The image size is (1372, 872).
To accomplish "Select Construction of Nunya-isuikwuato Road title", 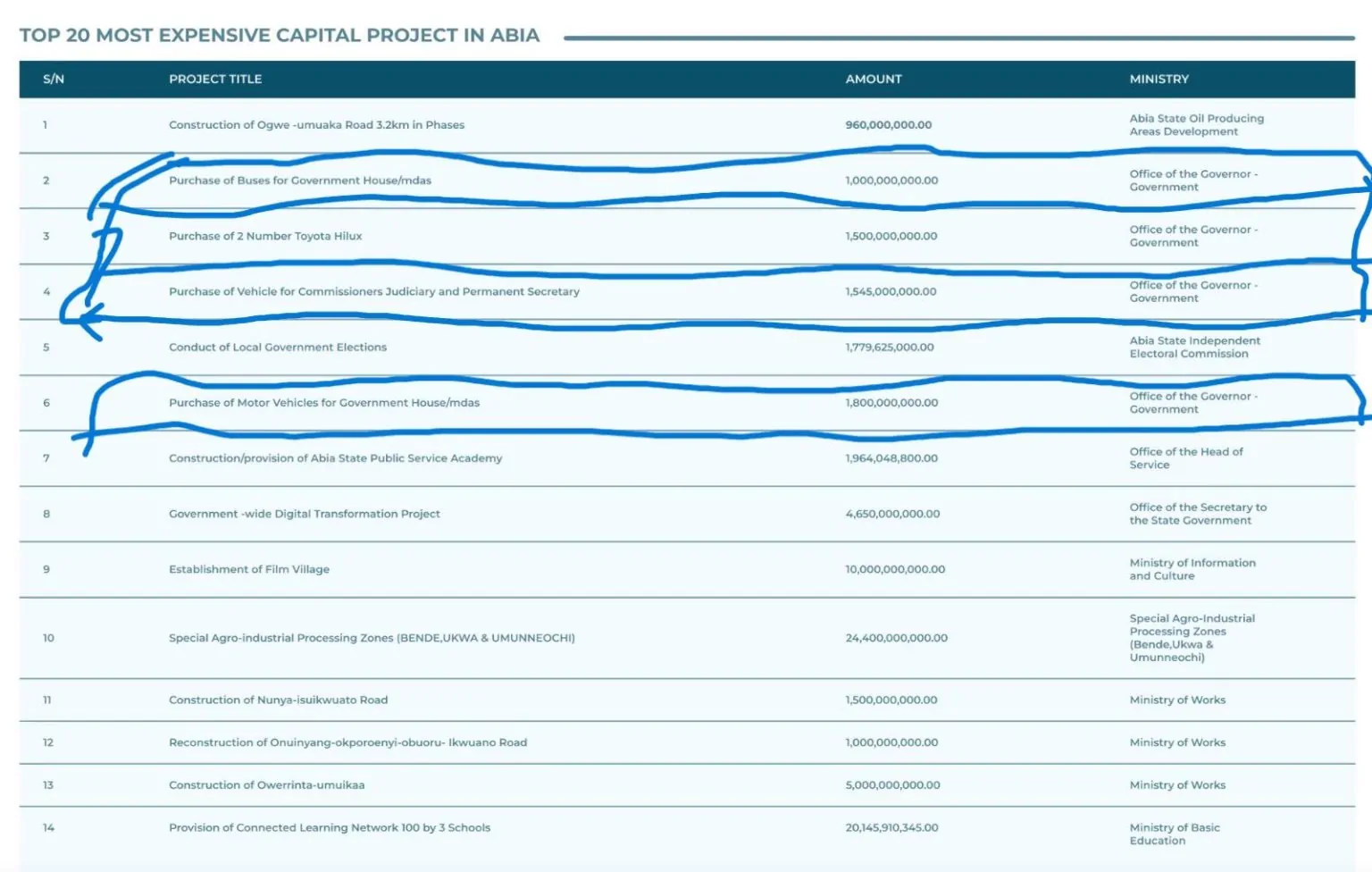I will coord(278,700).
